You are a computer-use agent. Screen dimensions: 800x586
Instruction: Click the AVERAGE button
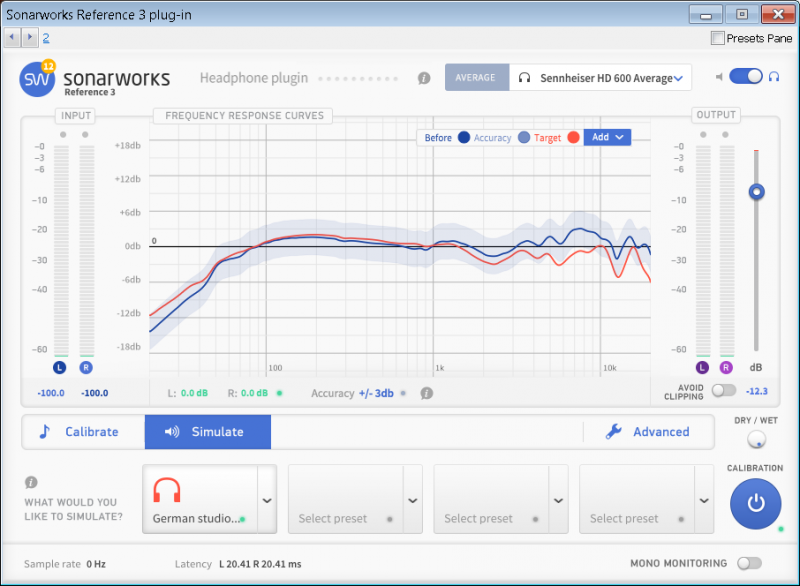pos(476,78)
